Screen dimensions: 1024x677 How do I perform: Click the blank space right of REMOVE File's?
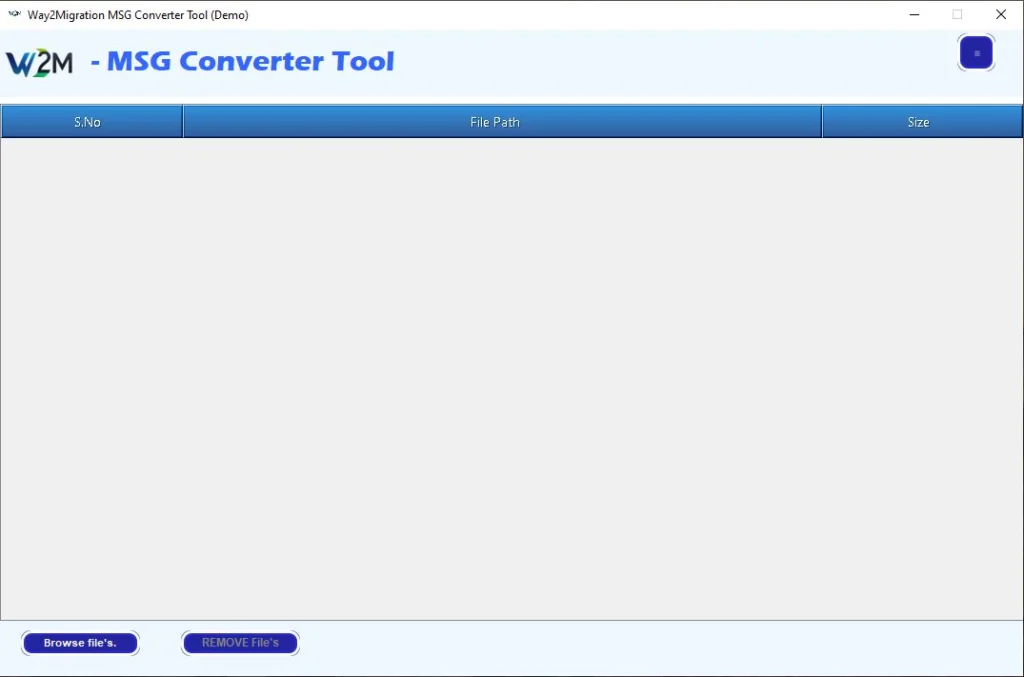pos(650,643)
